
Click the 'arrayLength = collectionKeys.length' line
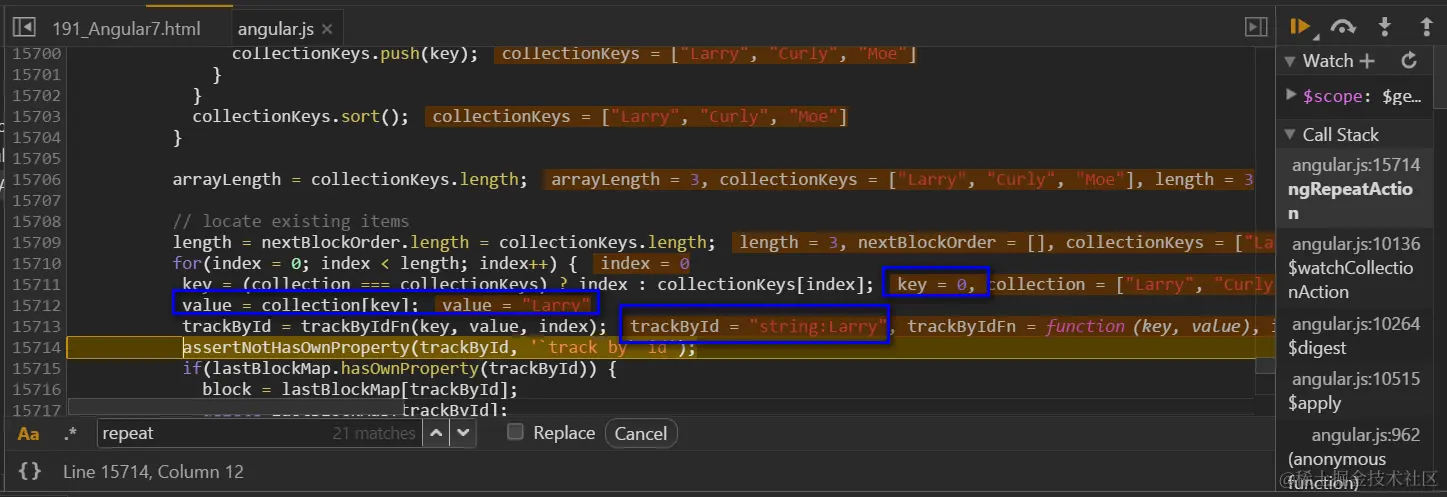350,179
